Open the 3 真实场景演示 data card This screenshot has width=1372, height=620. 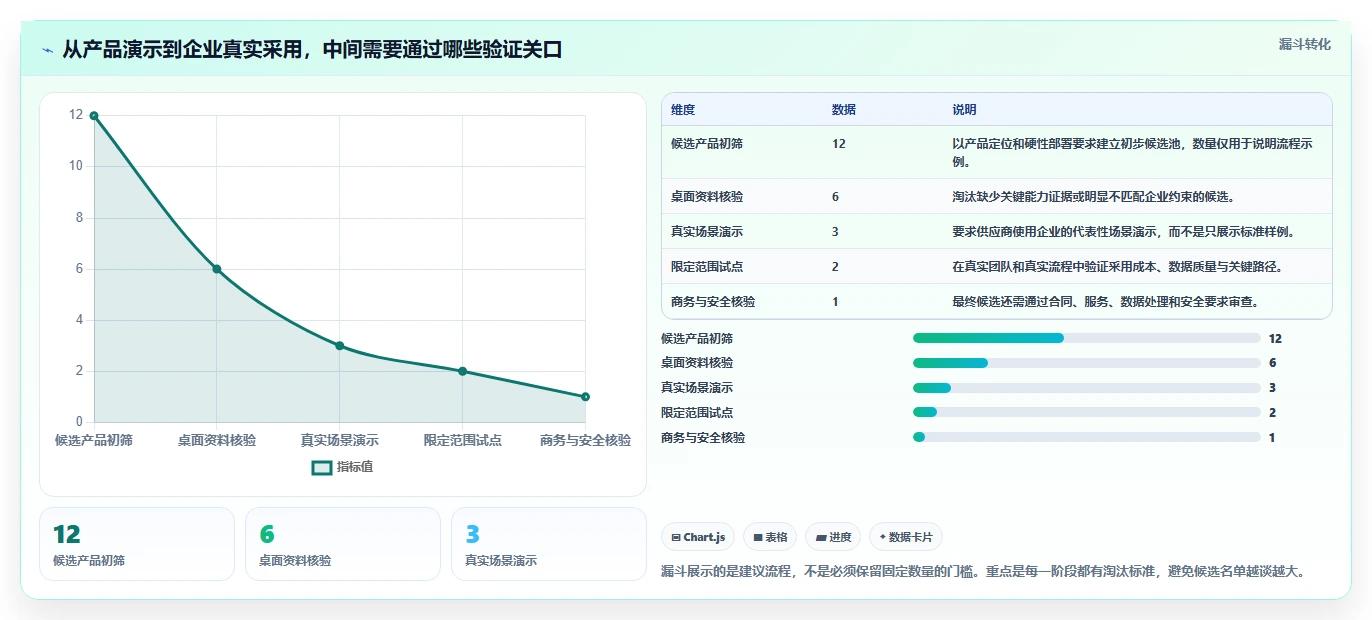pyautogui.click(x=549, y=544)
